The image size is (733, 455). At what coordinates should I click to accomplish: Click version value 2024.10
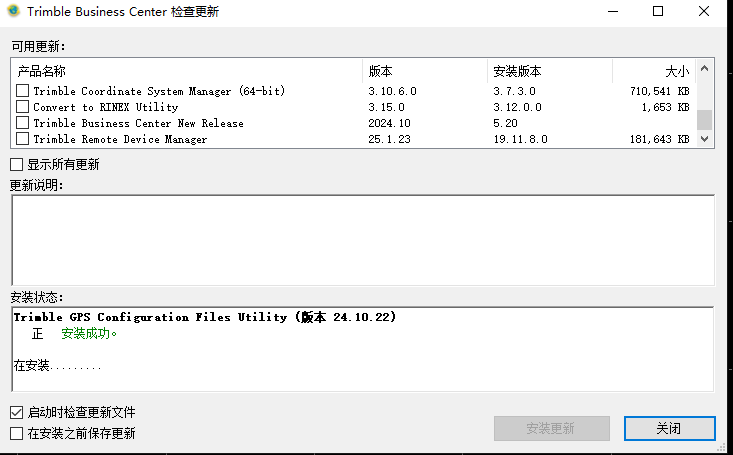tap(389, 123)
